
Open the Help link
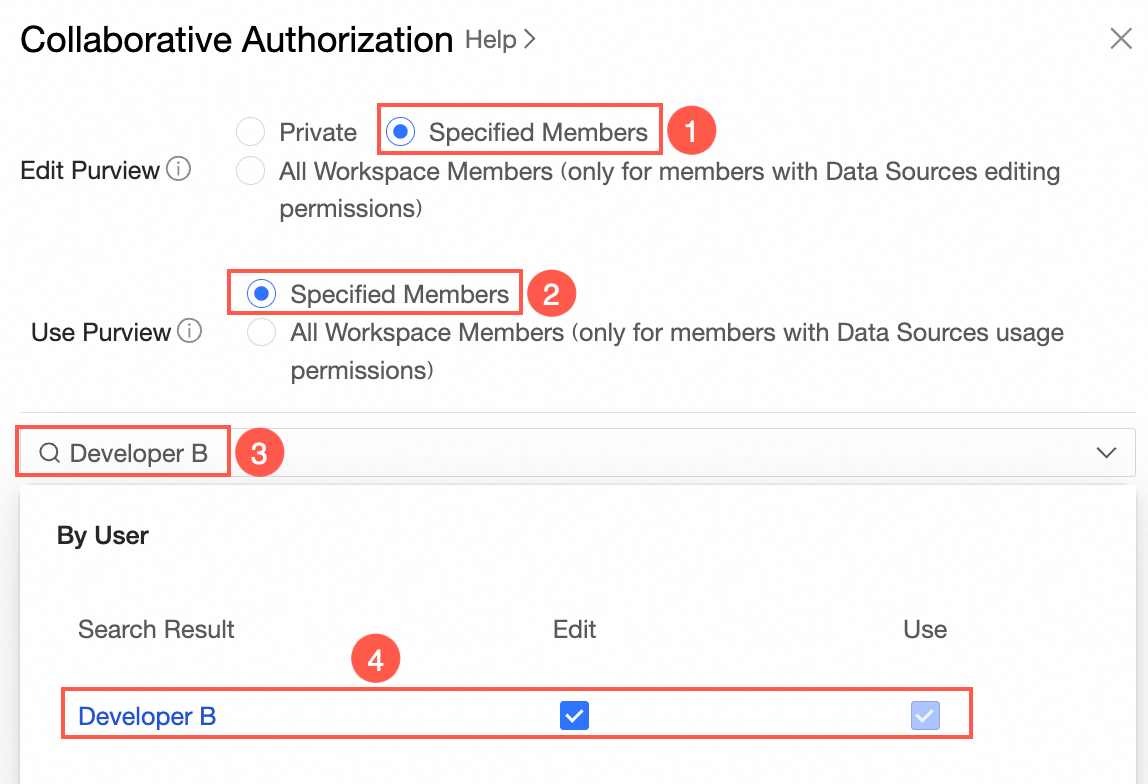pos(500,40)
